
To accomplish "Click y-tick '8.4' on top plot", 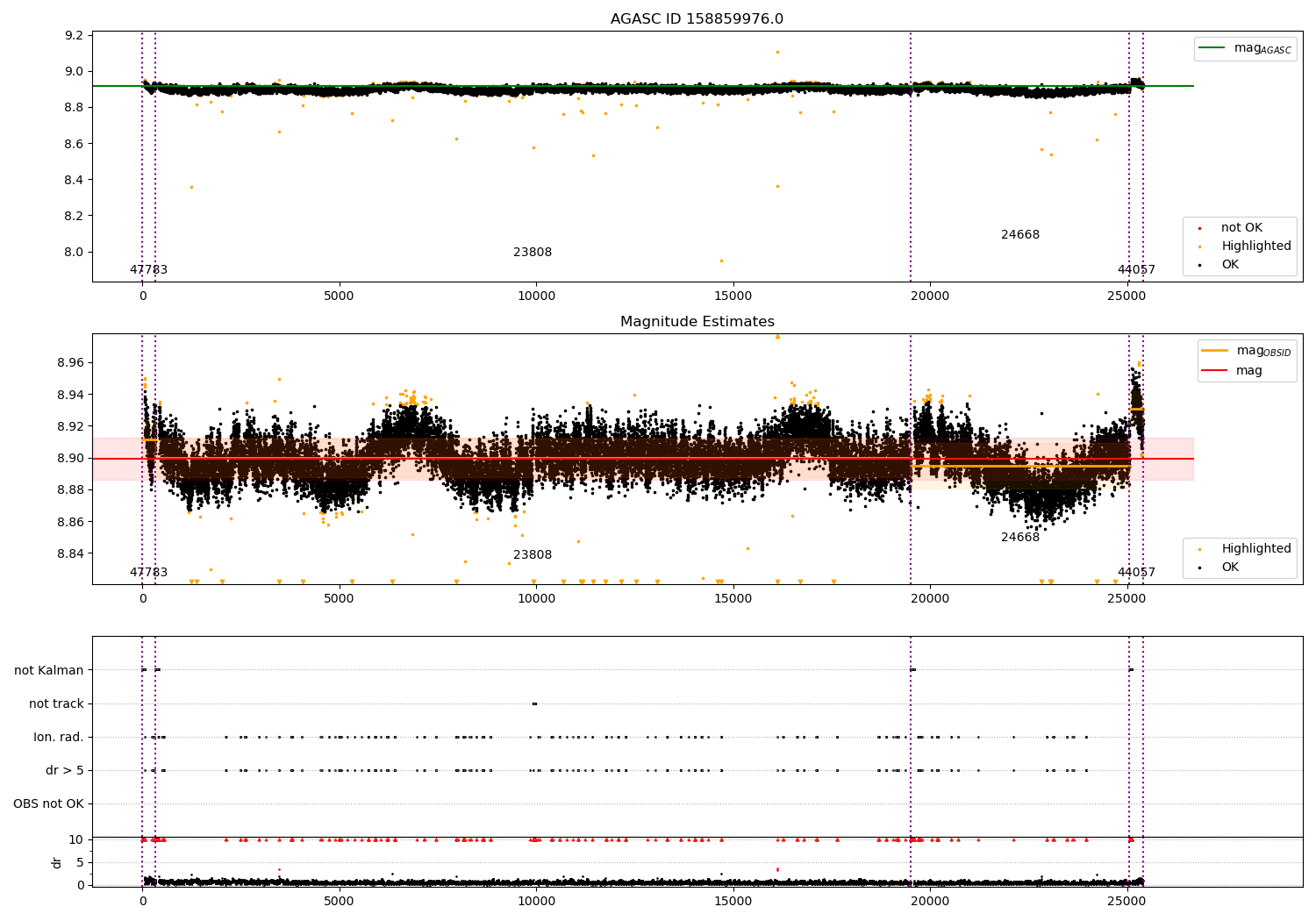I will click(75, 180).
